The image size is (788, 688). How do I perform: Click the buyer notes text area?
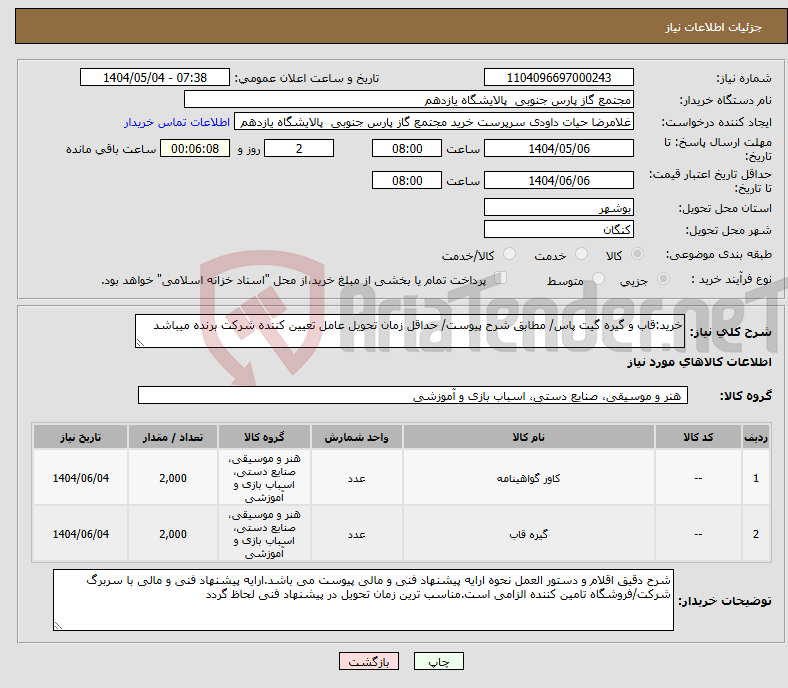(363, 600)
